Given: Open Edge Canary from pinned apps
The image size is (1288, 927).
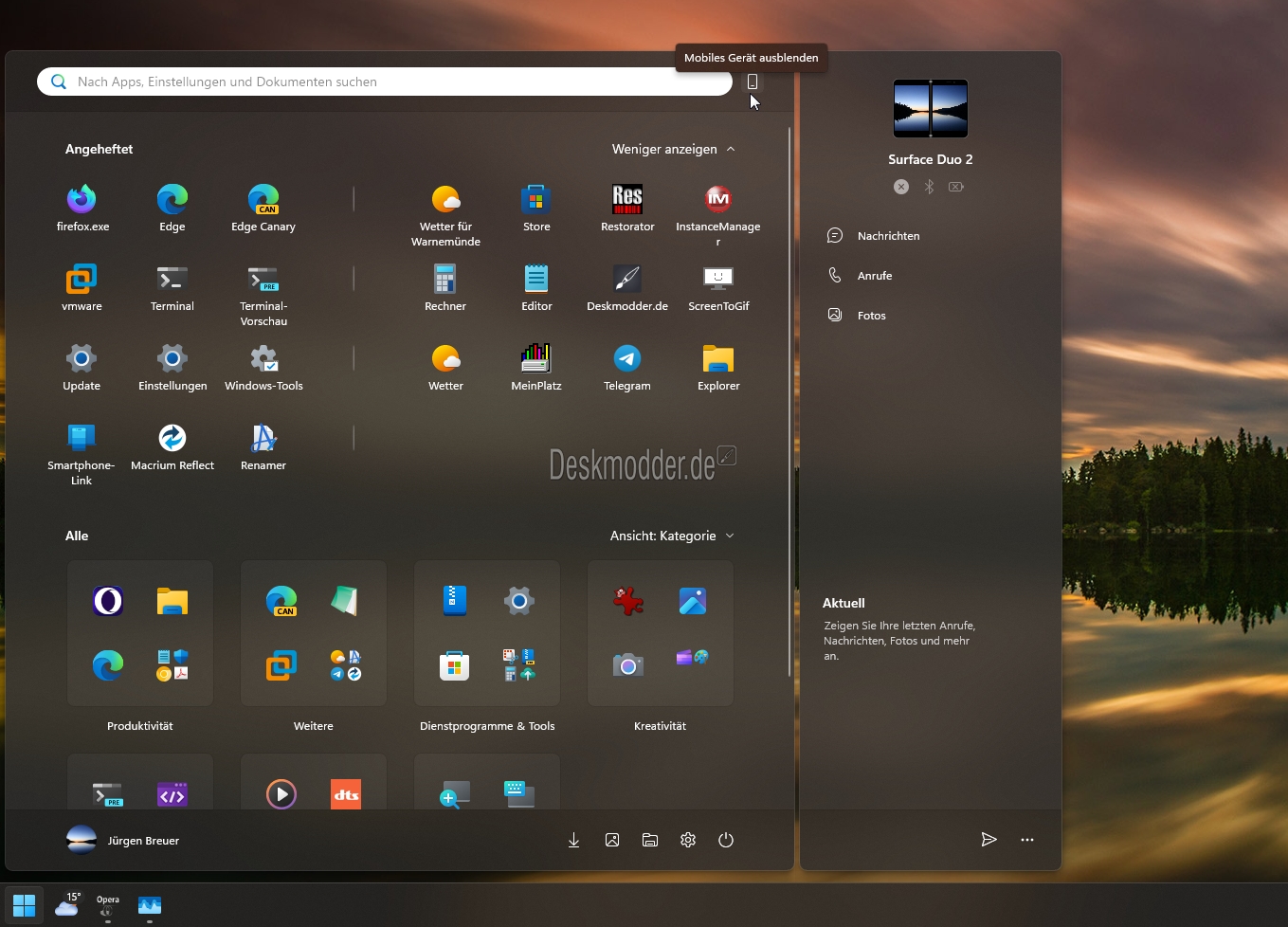Looking at the screenshot, I should pos(263,209).
